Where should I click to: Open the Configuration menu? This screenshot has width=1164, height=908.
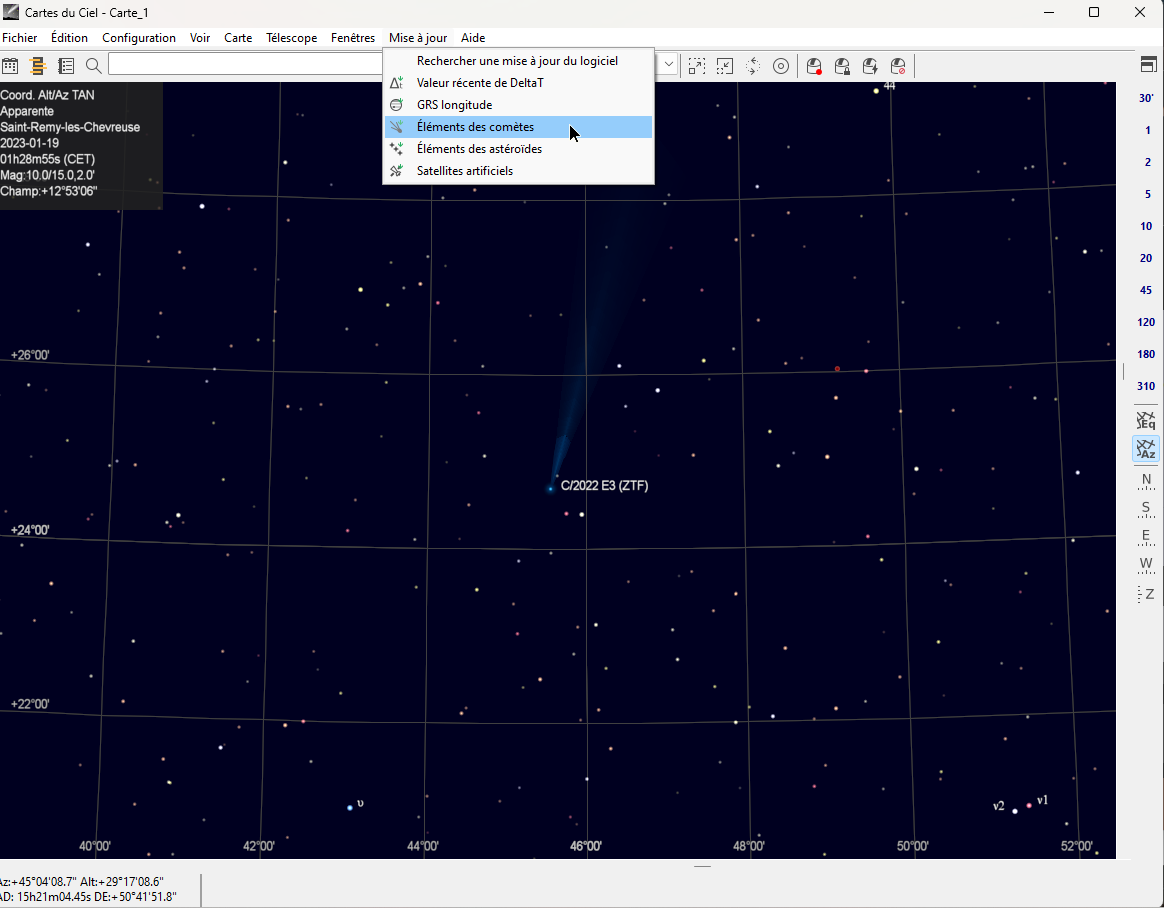click(139, 38)
